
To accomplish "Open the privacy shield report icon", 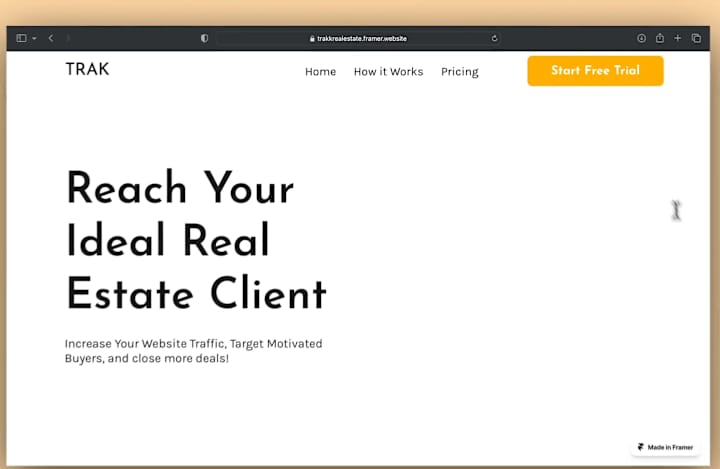I will click(x=204, y=38).
